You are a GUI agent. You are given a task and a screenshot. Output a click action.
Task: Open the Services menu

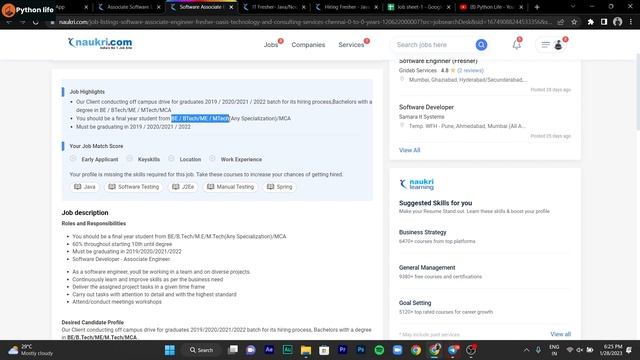click(x=351, y=45)
